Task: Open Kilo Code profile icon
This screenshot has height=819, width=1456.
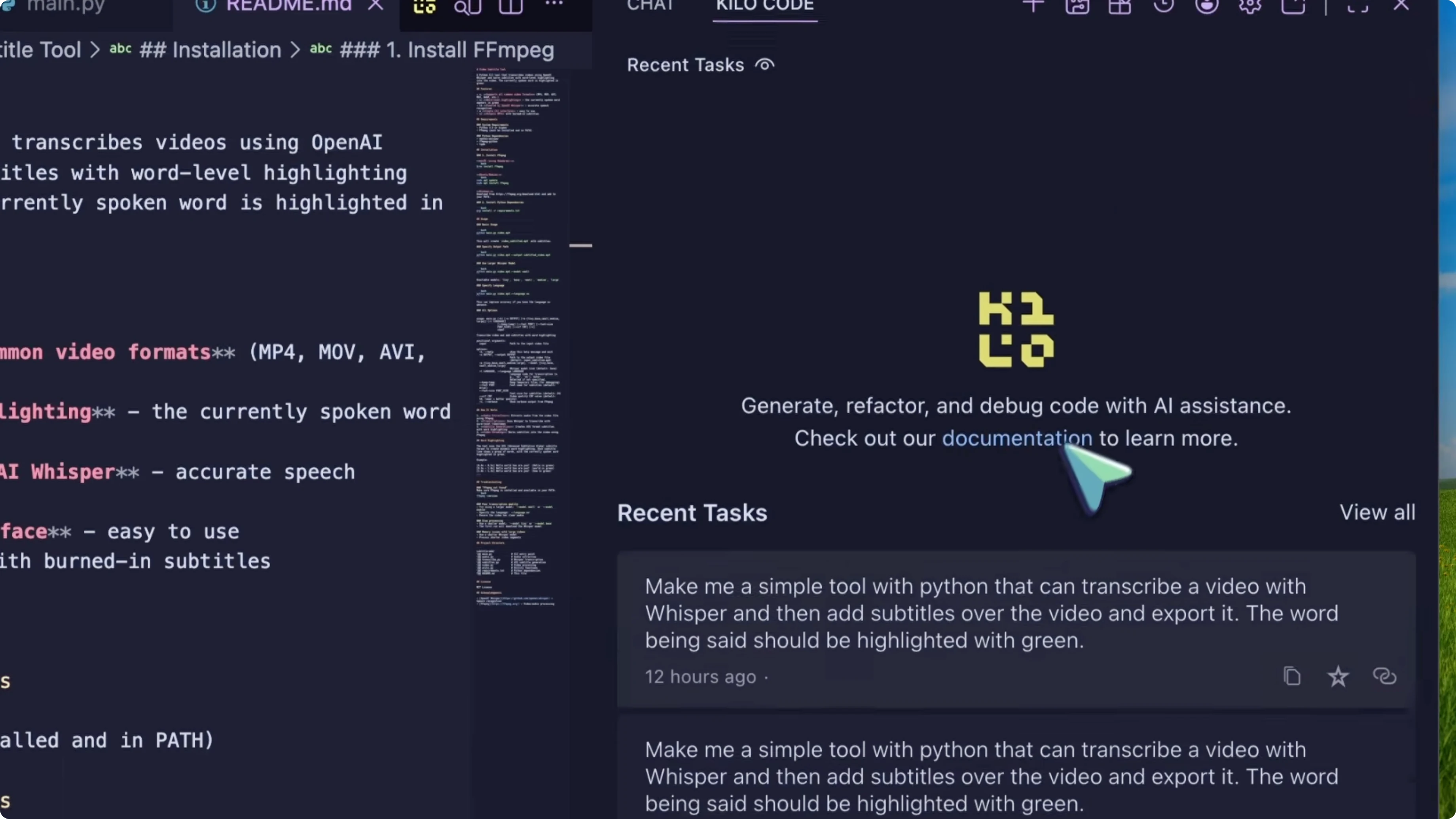Action: 1206,6
